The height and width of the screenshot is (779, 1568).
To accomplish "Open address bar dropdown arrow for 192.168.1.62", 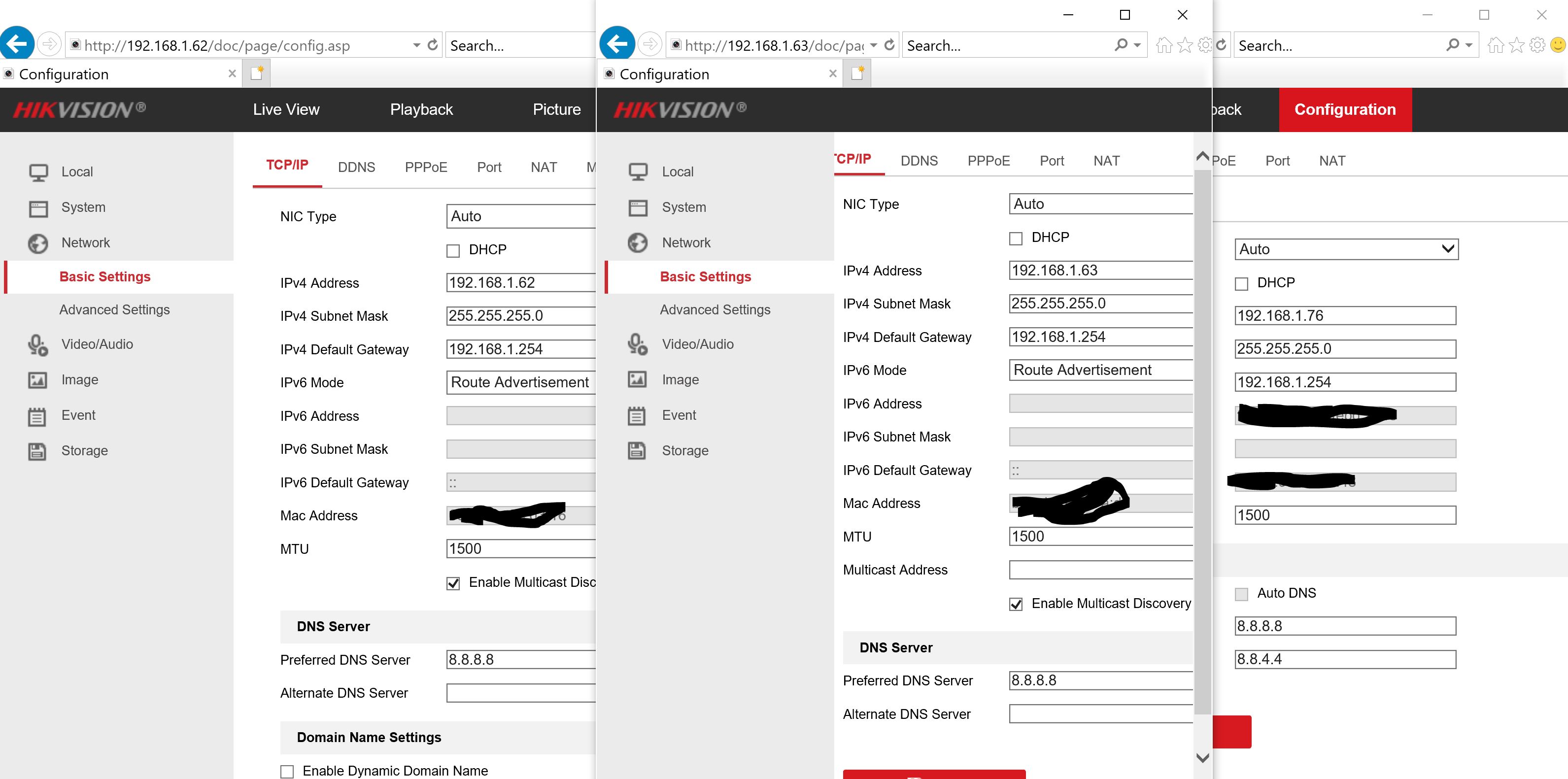I will click(416, 45).
